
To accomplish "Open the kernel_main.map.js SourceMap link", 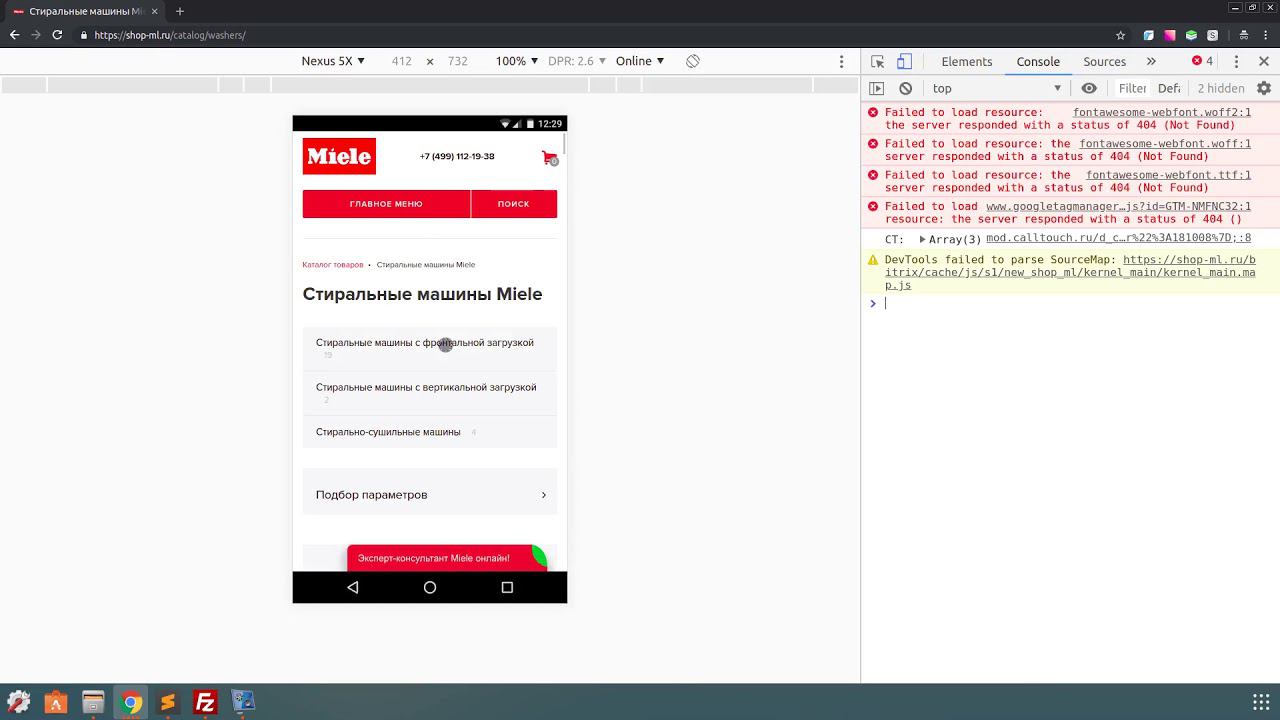I will pos(1069,272).
